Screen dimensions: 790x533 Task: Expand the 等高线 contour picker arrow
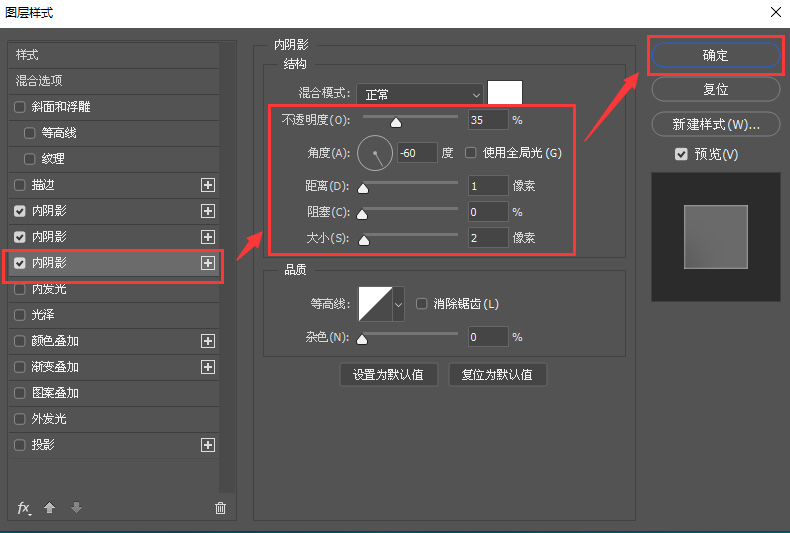(399, 304)
